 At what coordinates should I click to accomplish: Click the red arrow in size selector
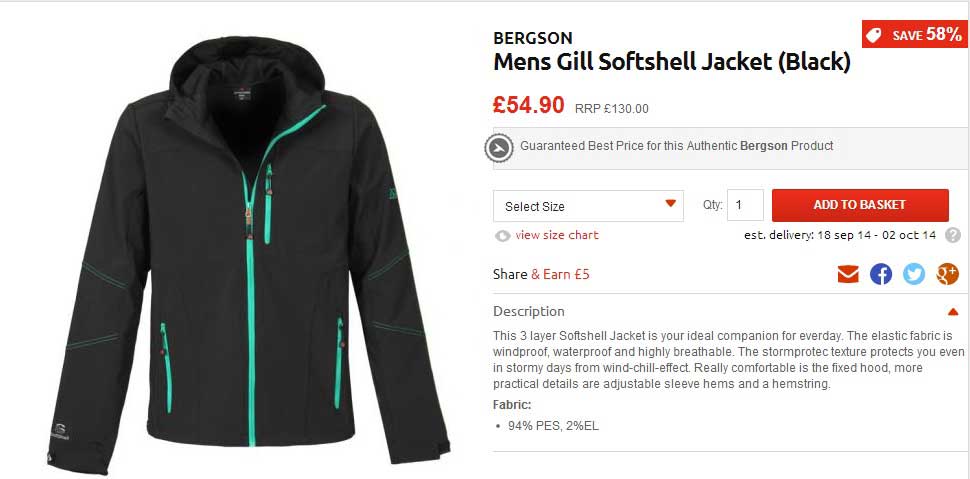[671, 204]
